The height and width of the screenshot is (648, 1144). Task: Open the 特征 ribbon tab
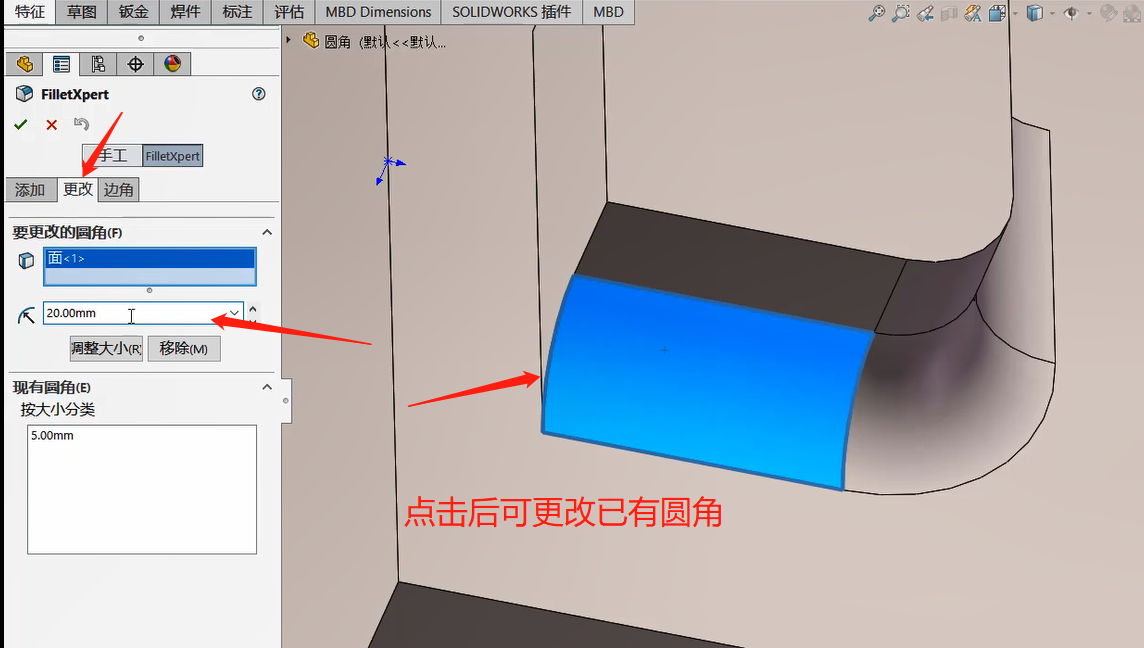click(x=30, y=12)
